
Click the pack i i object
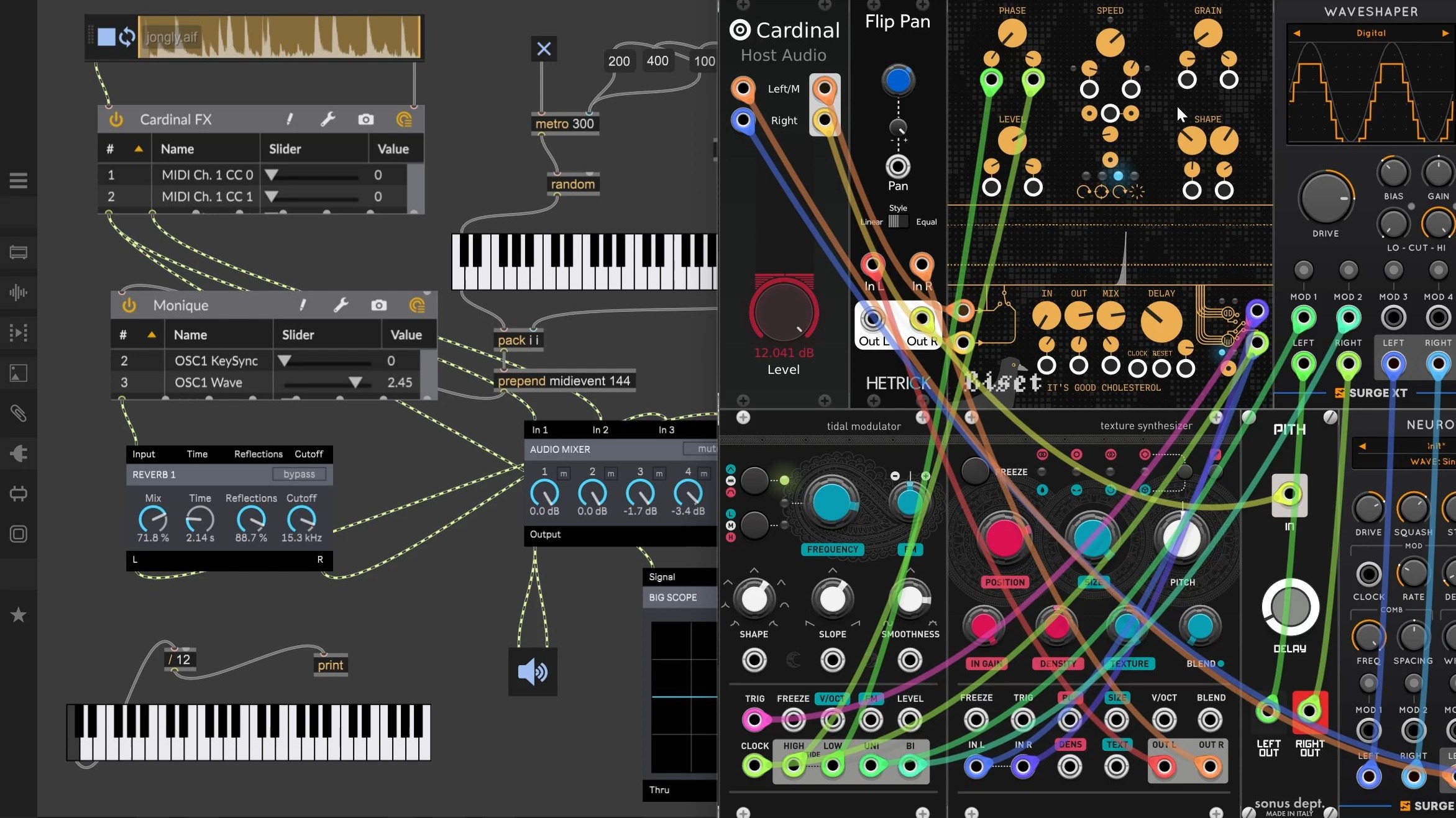pyautogui.click(x=518, y=340)
